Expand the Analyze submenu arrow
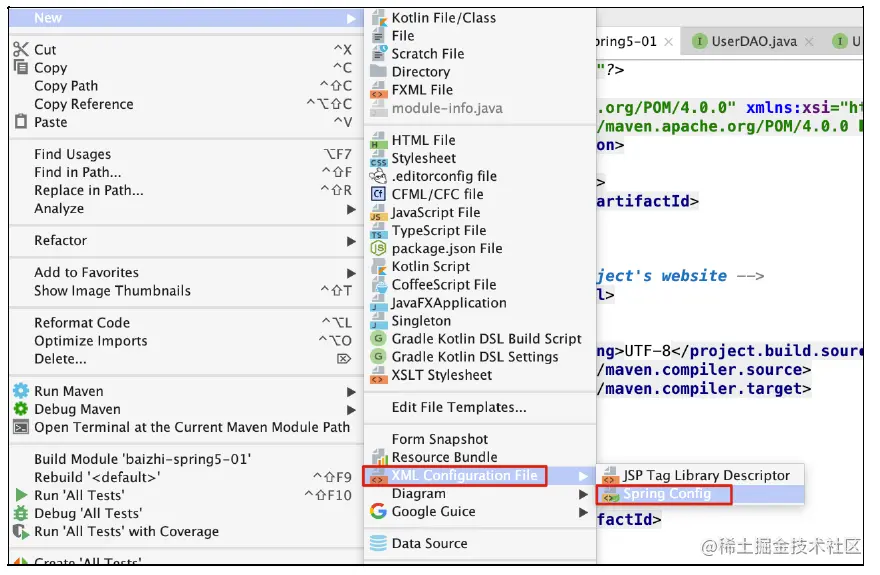The height and width of the screenshot is (575, 880). [x=351, y=209]
